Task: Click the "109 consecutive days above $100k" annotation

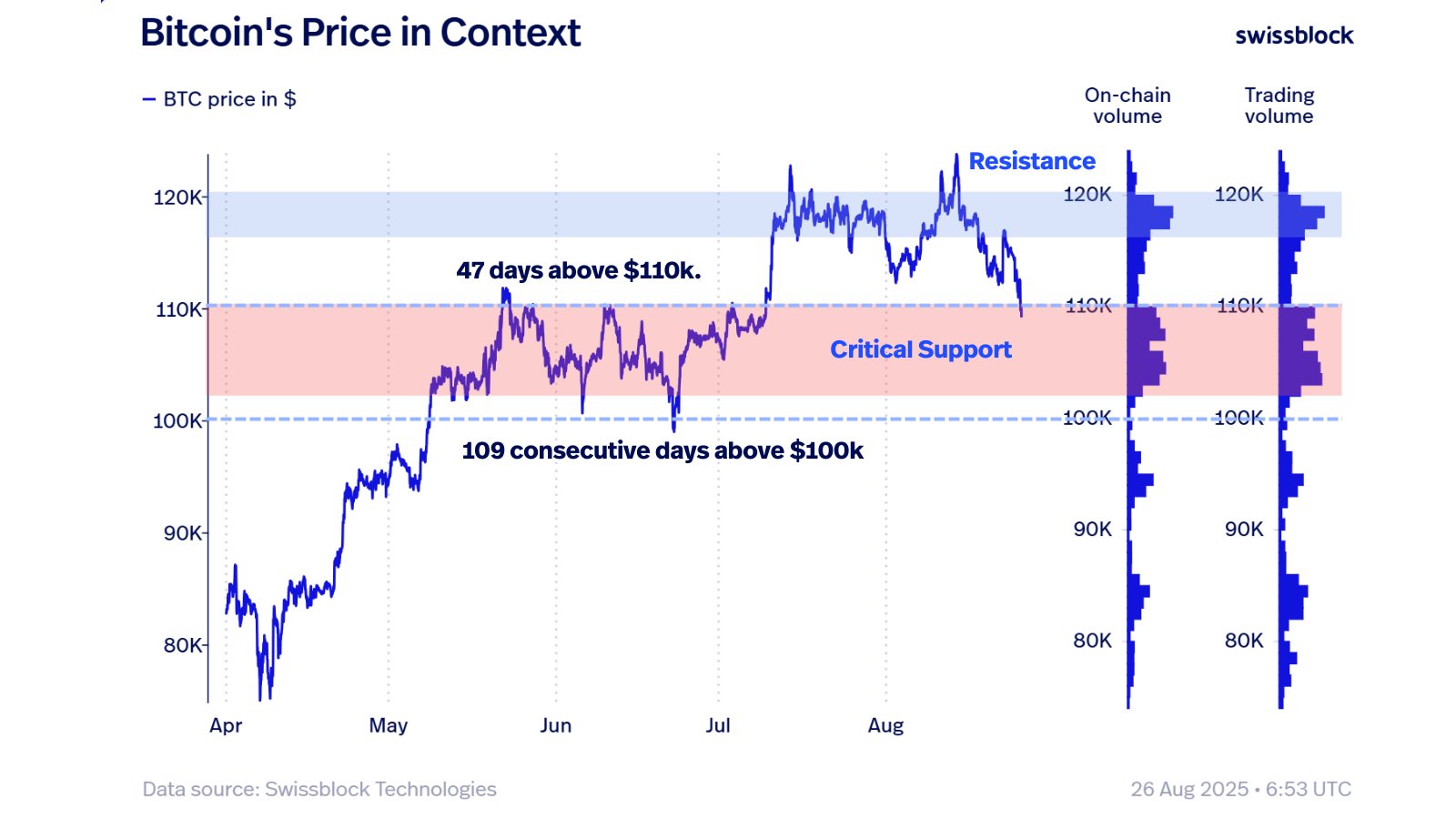Action: (x=662, y=450)
